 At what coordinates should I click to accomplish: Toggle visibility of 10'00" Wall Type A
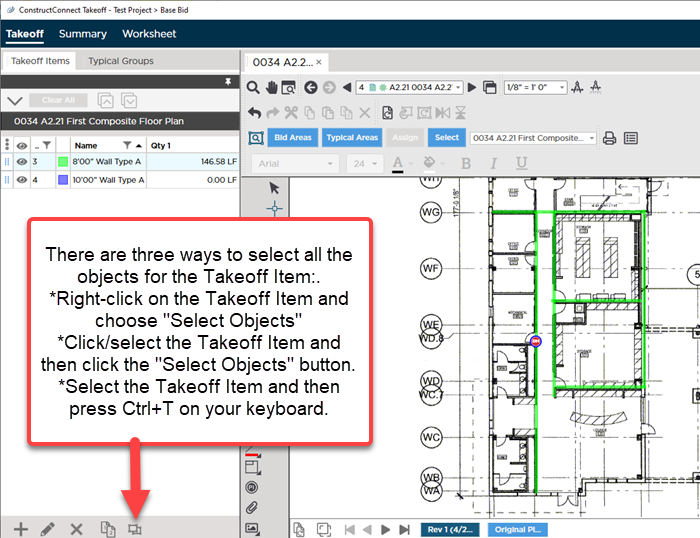pyautogui.click(x=21, y=180)
